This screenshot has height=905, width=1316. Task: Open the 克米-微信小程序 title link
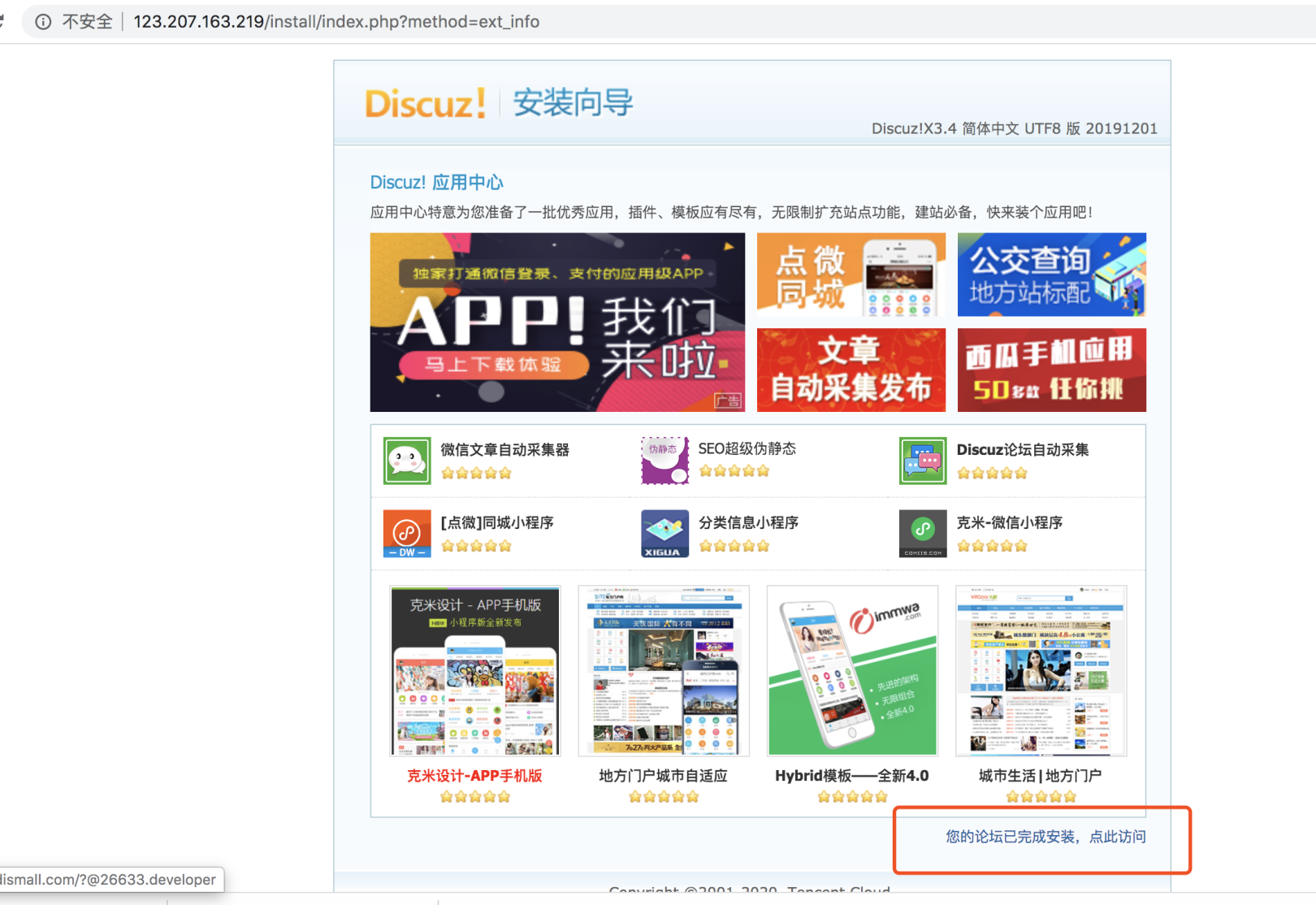(1010, 522)
